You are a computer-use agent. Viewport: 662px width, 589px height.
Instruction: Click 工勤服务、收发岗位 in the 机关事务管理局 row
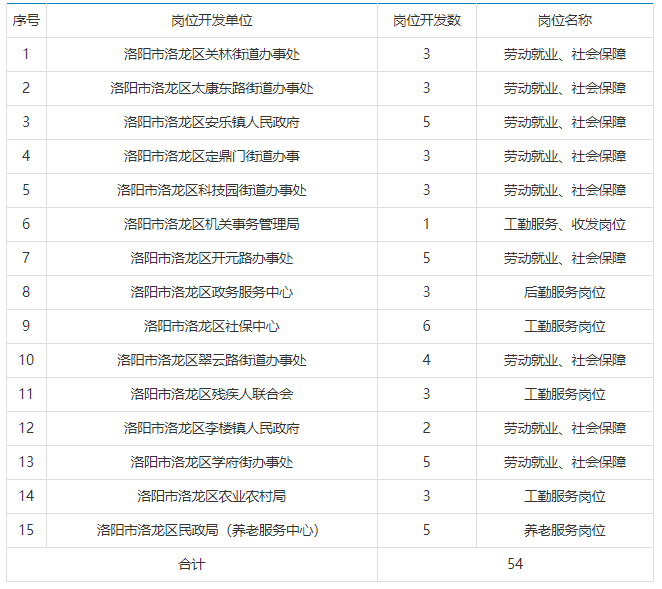[x=565, y=224]
